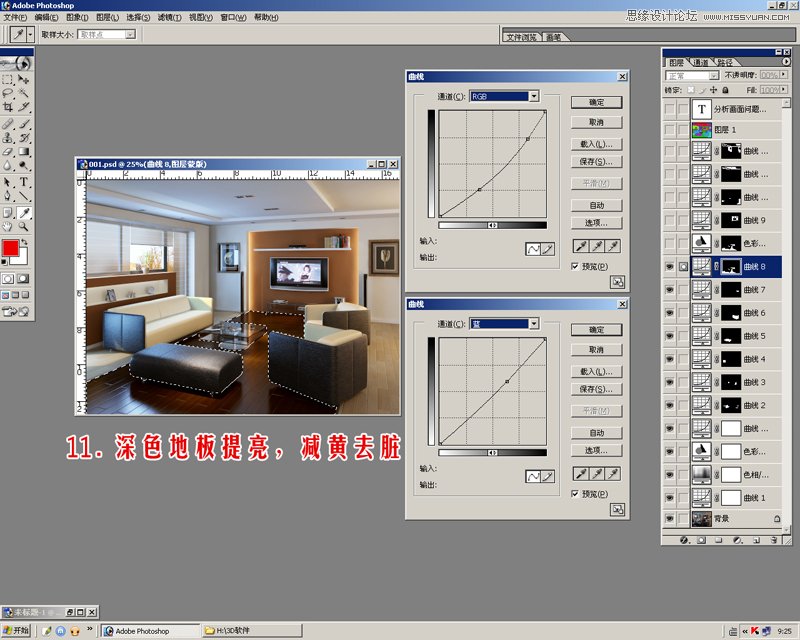Expand the RGB curves dialog grid size button

tap(617, 282)
